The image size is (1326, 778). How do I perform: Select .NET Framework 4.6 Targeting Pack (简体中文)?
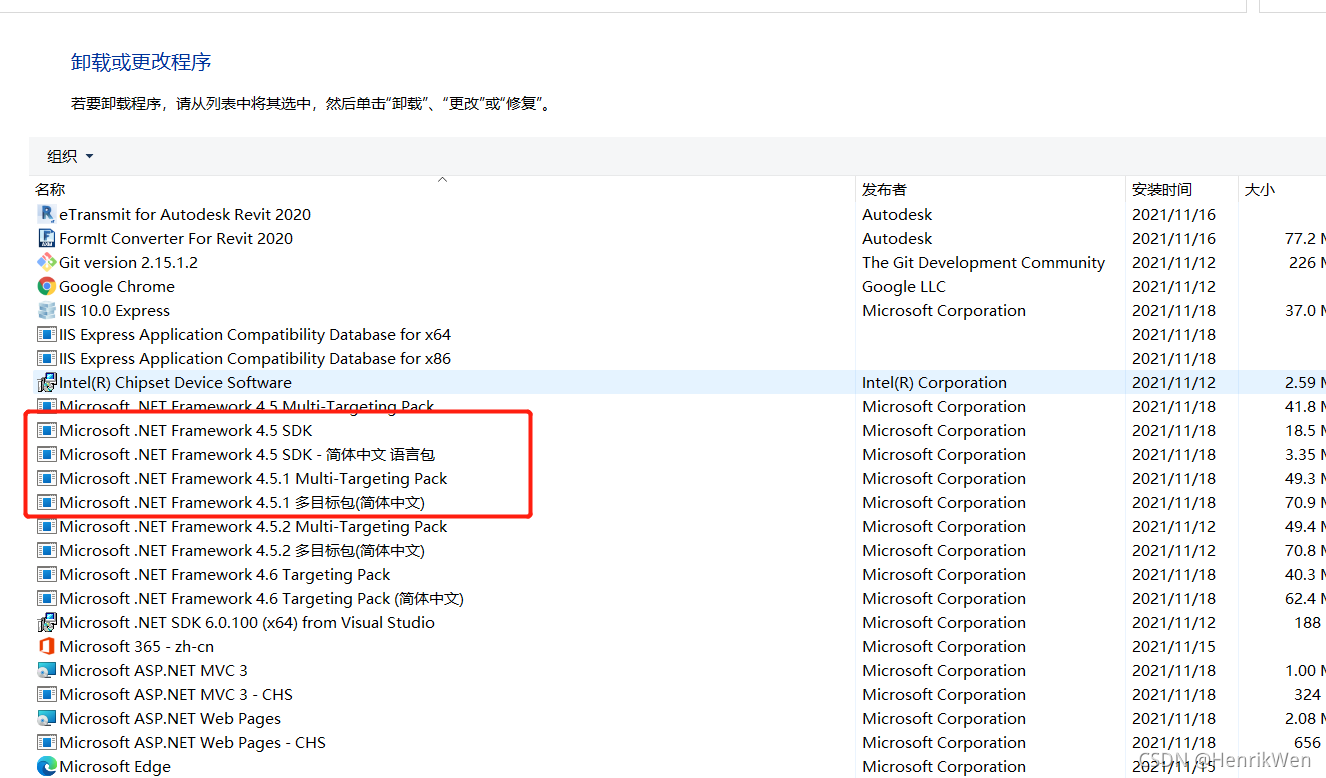261,598
